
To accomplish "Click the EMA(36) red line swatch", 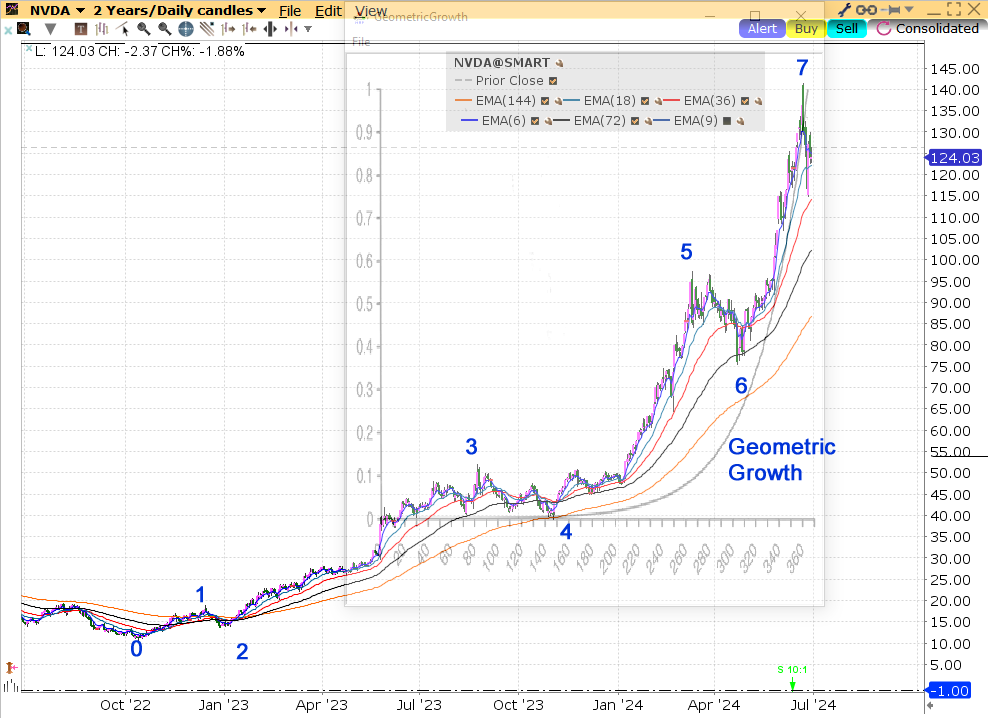I will [672, 101].
